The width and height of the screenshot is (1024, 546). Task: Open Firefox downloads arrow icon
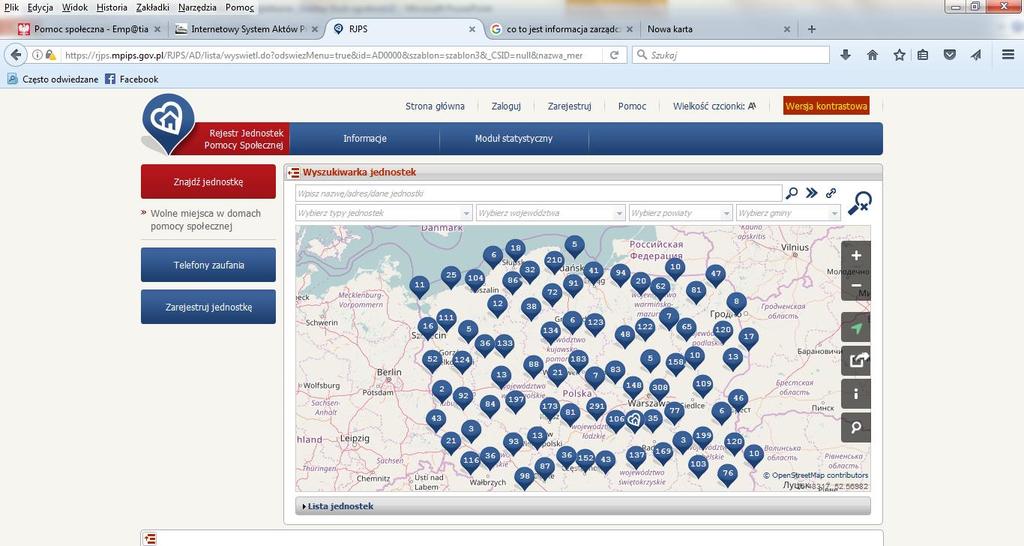coord(845,55)
